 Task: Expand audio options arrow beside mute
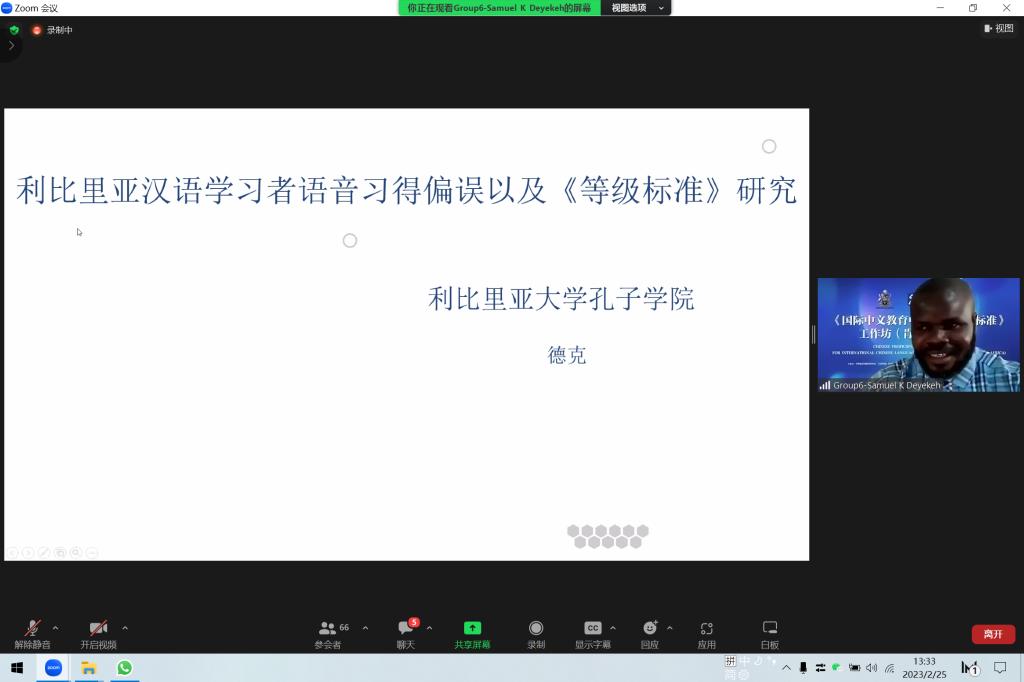pyautogui.click(x=55, y=628)
